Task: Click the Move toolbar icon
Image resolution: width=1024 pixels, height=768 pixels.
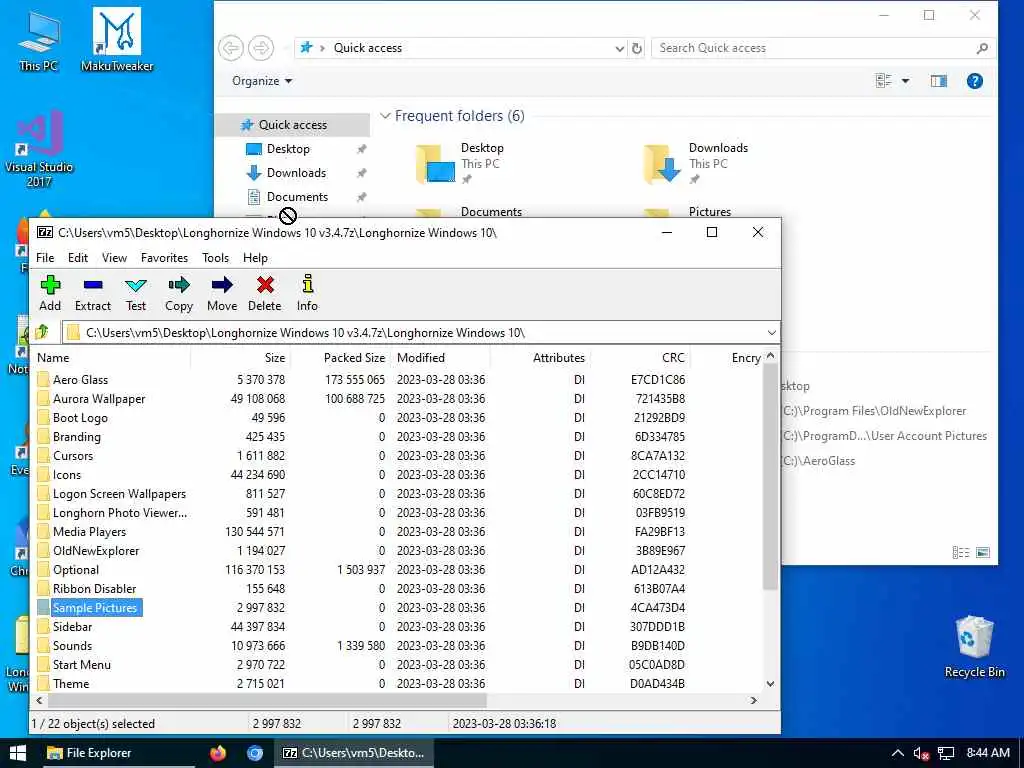Action: (x=222, y=293)
